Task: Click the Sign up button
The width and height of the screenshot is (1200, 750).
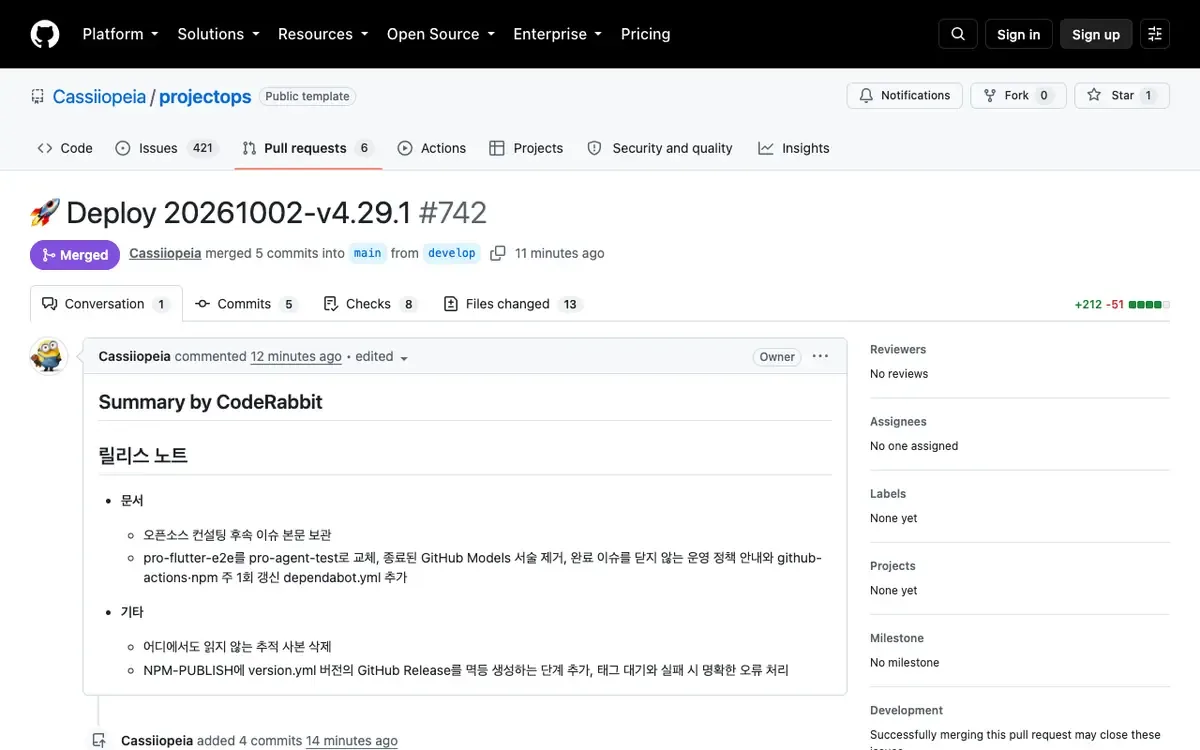Action: 1096,34
